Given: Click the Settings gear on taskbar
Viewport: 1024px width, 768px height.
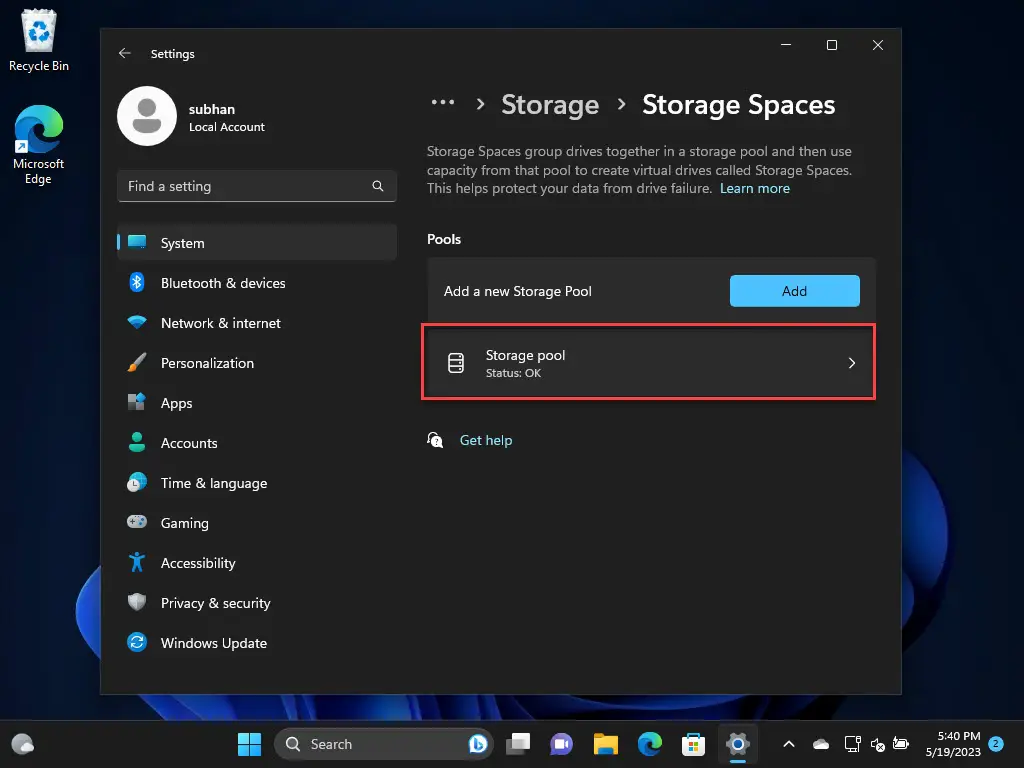Looking at the screenshot, I should tap(737, 744).
